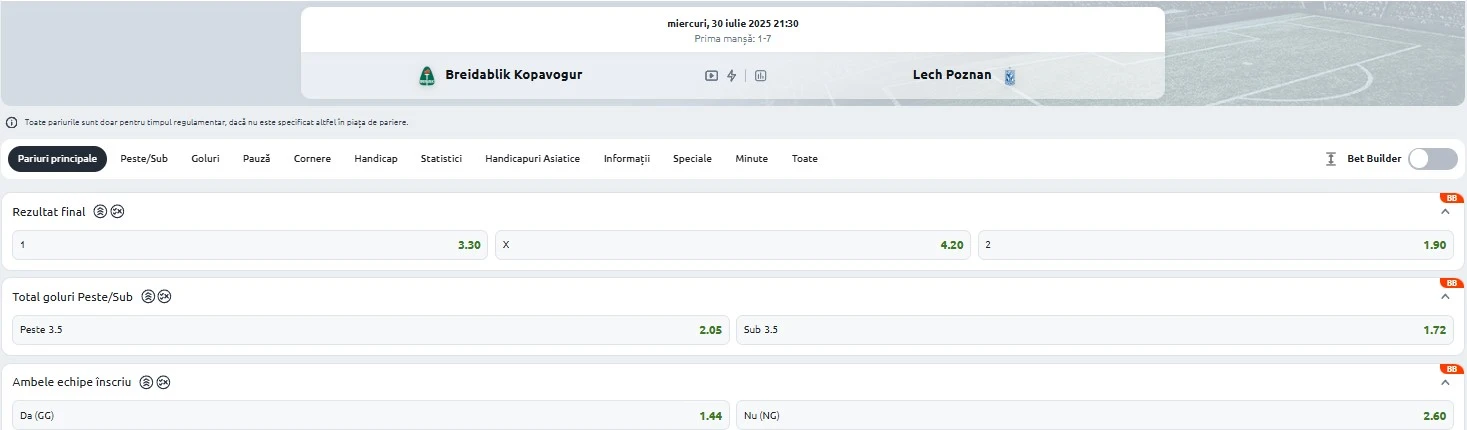This screenshot has height=430, width=1467.
Task: Open the Handicap tab
Action: tap(376, 159)
